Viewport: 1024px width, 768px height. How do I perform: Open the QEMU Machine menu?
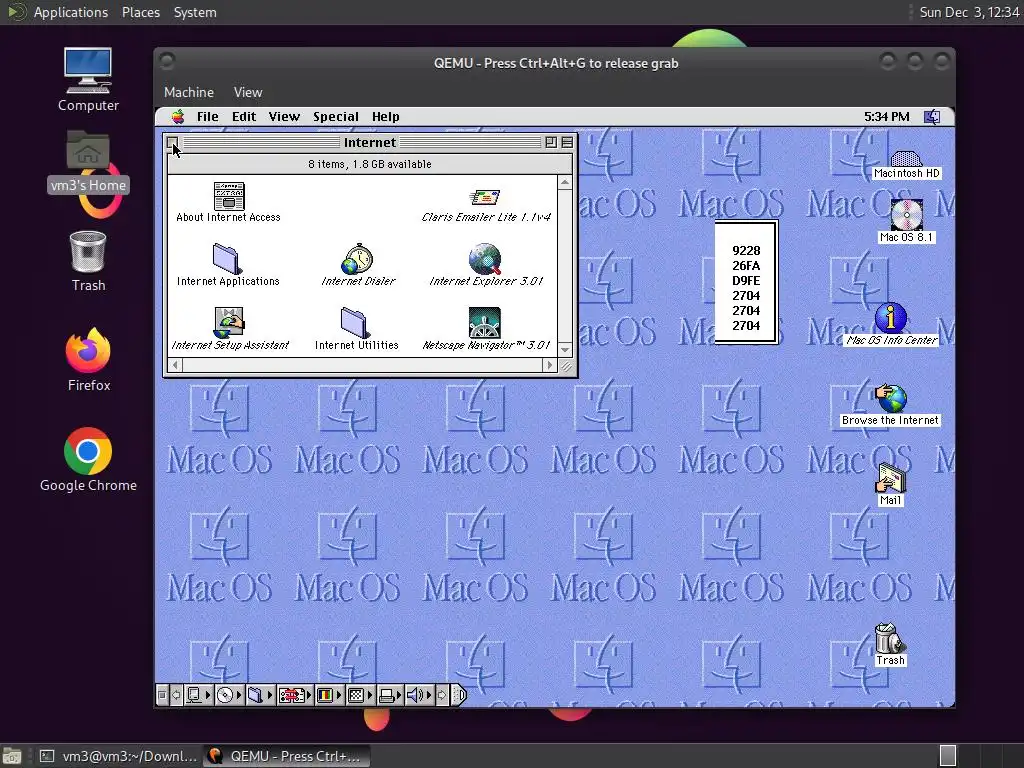[189, 92]
